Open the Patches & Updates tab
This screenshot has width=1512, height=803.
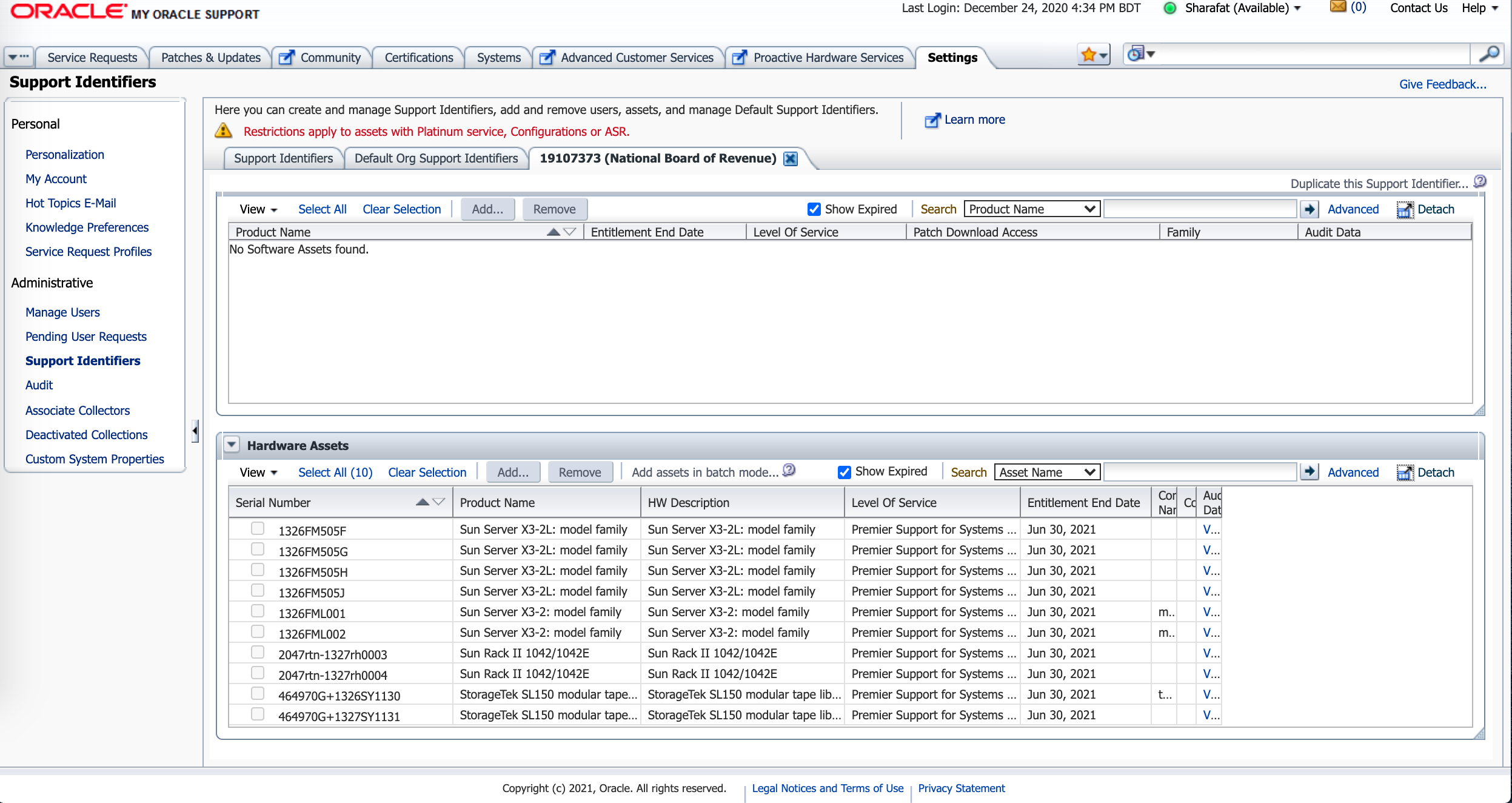pyautogui.click(x=211, y=58)
